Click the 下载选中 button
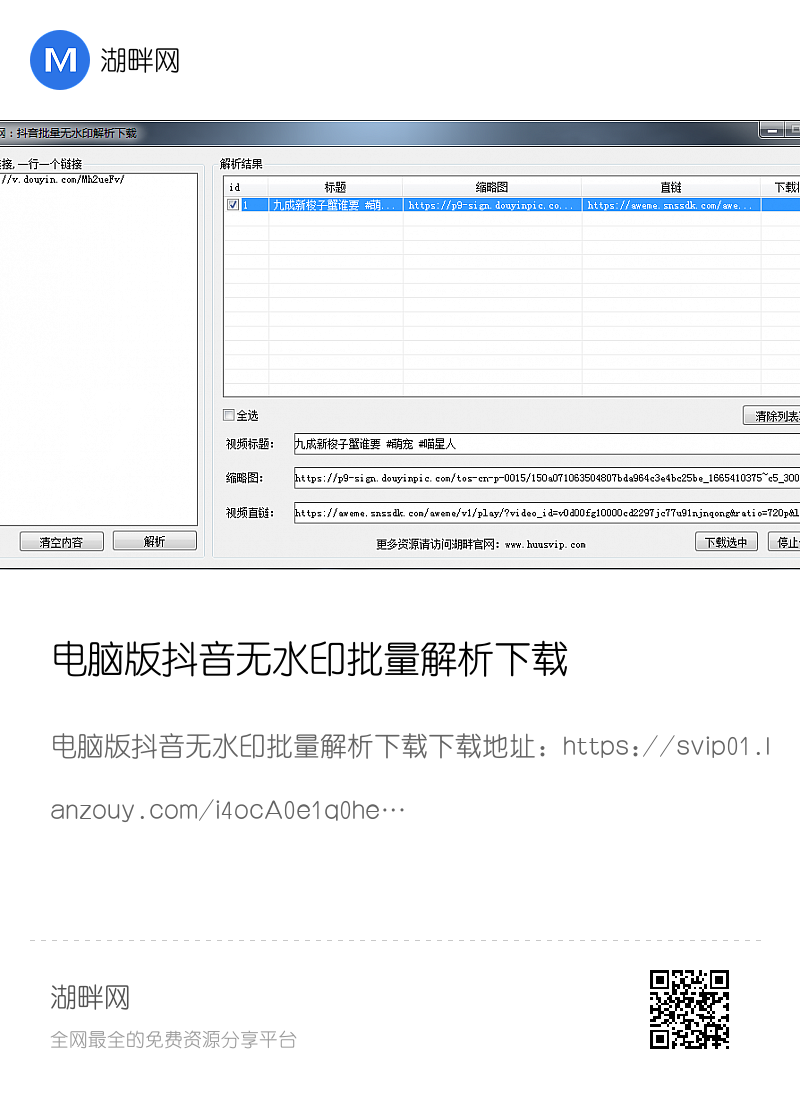Screen dimensions: 800x1120 726,542
